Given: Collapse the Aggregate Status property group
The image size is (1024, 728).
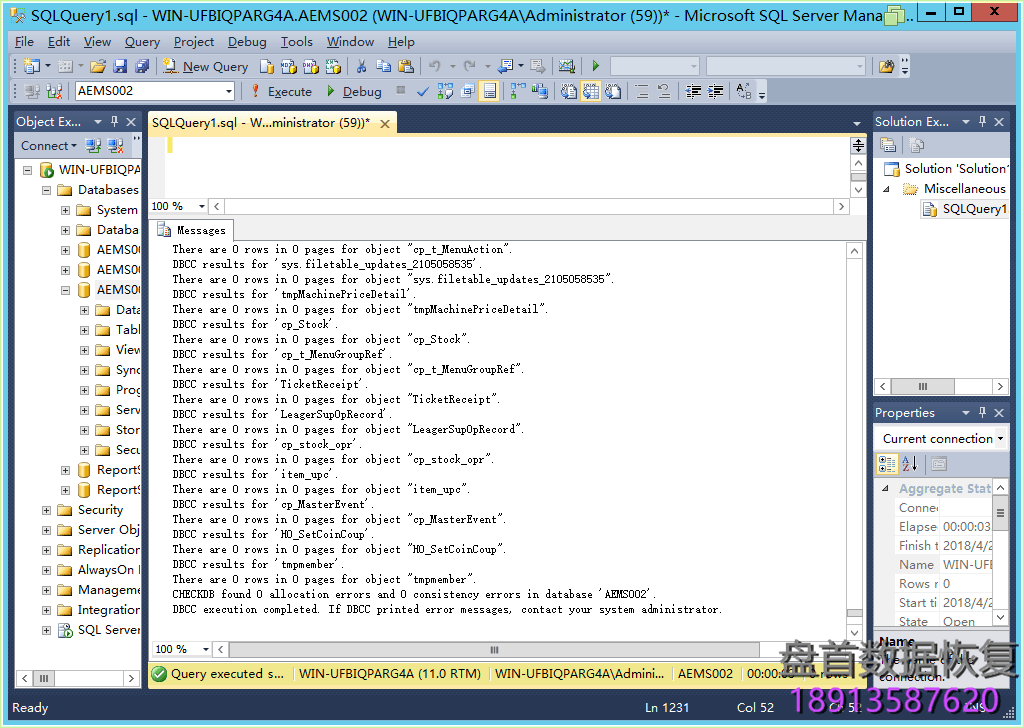Looking at the screenshot, I should [x=886, y=488].
